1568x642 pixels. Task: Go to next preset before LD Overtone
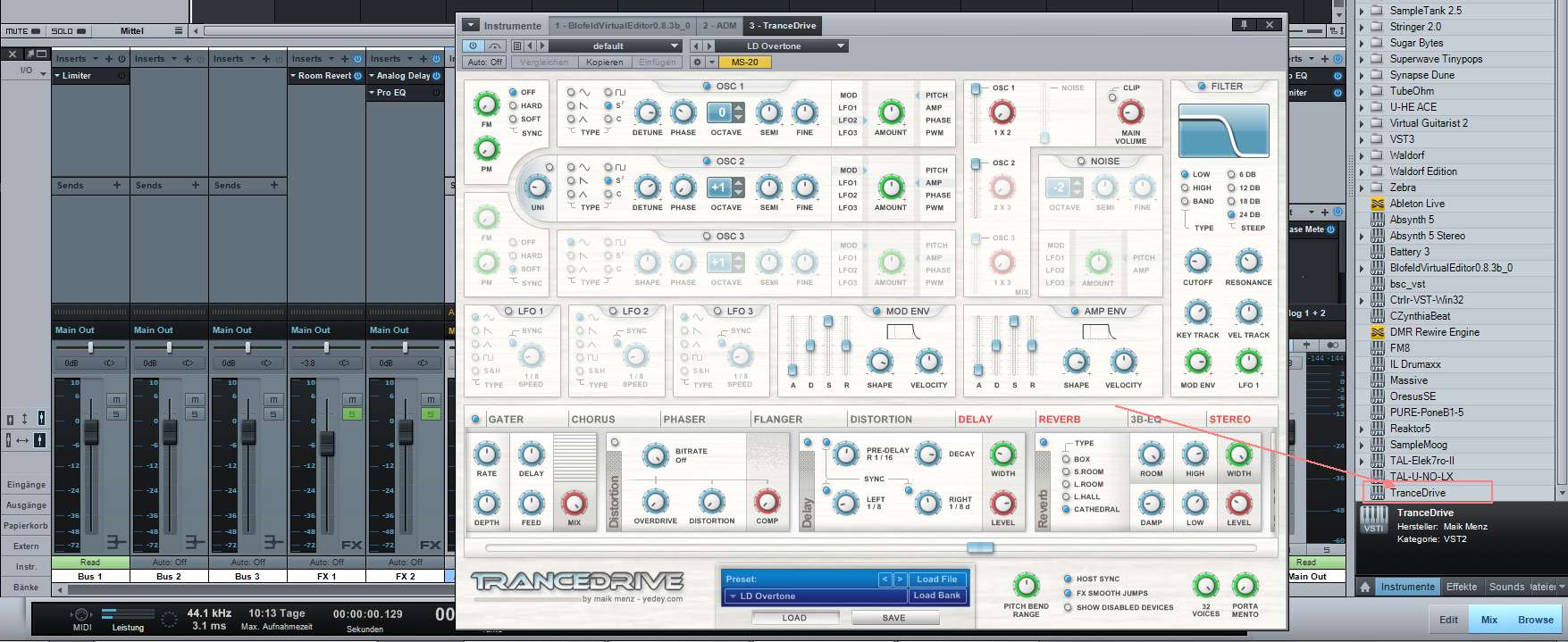709,46
